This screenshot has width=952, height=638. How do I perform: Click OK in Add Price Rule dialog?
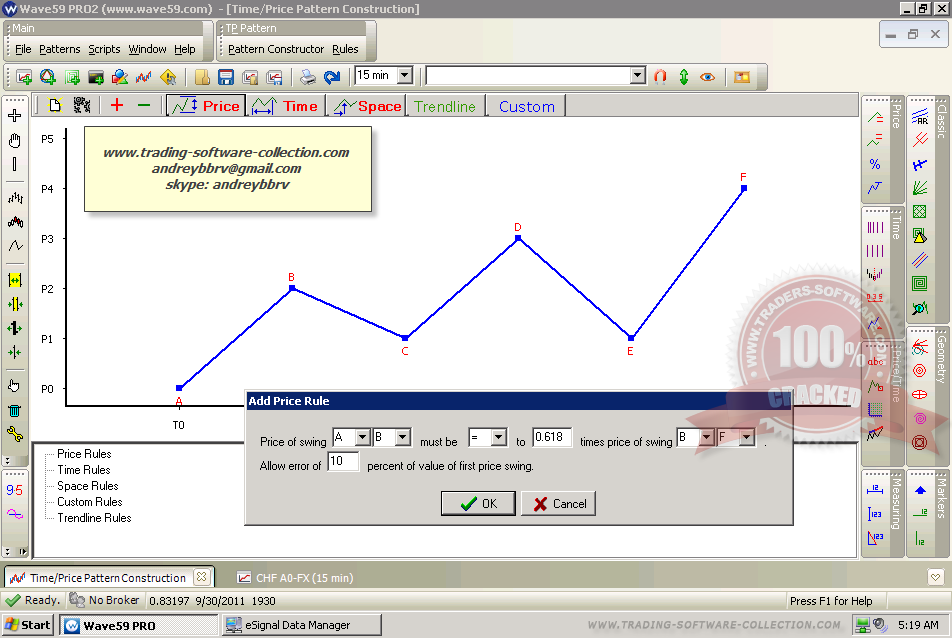(x=478, y=504)
